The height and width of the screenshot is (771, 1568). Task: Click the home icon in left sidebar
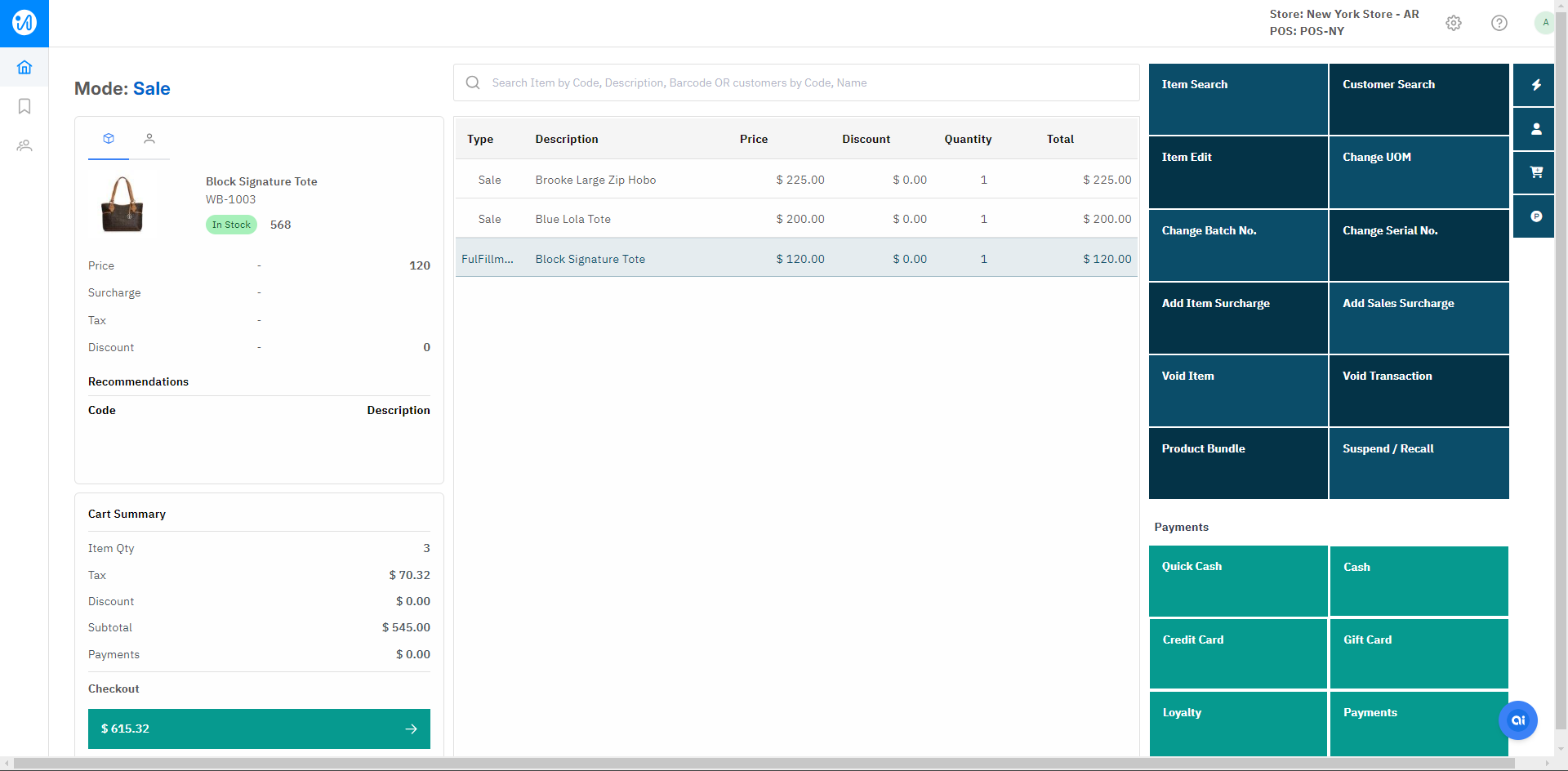click(24, 67)
